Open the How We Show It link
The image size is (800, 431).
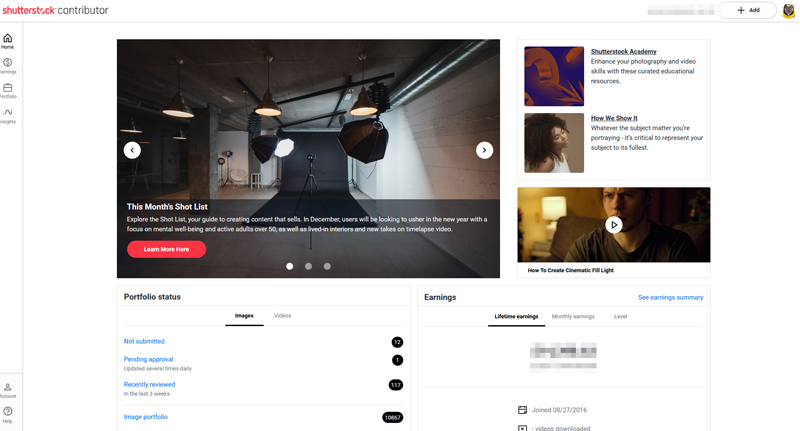click(614, 118)
